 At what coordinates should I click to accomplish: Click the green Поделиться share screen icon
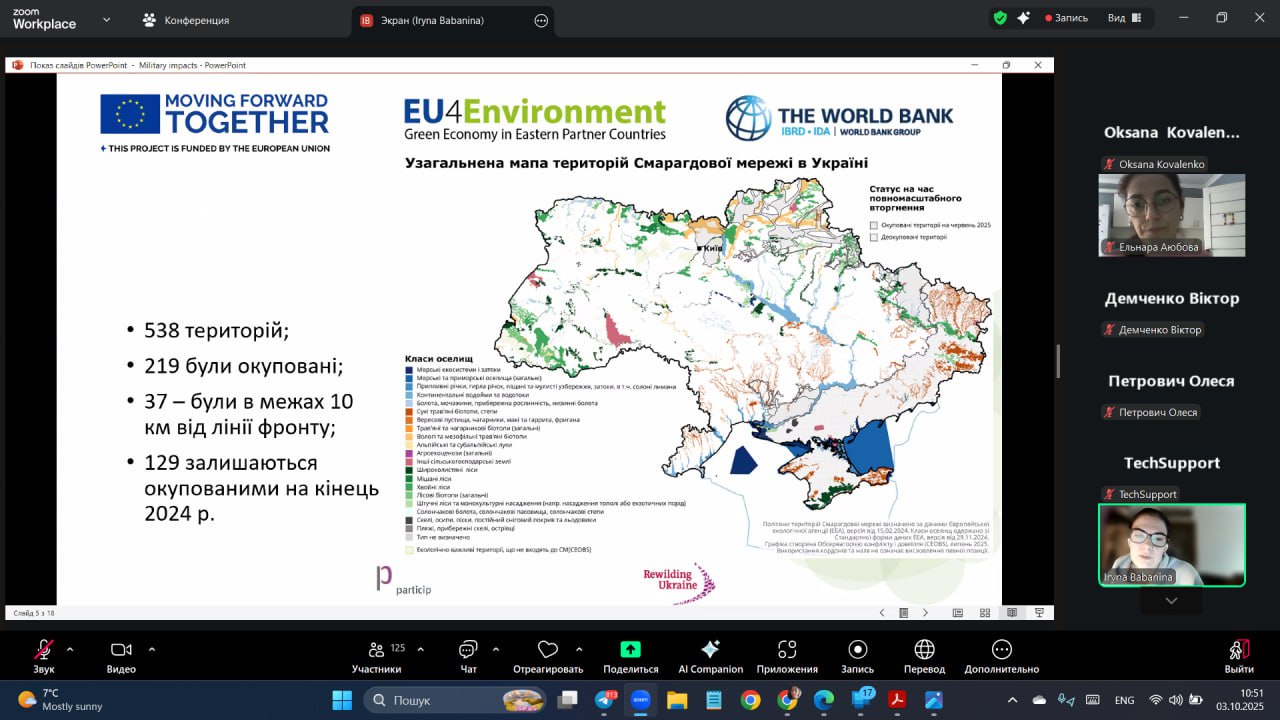(x=630, y=650)
